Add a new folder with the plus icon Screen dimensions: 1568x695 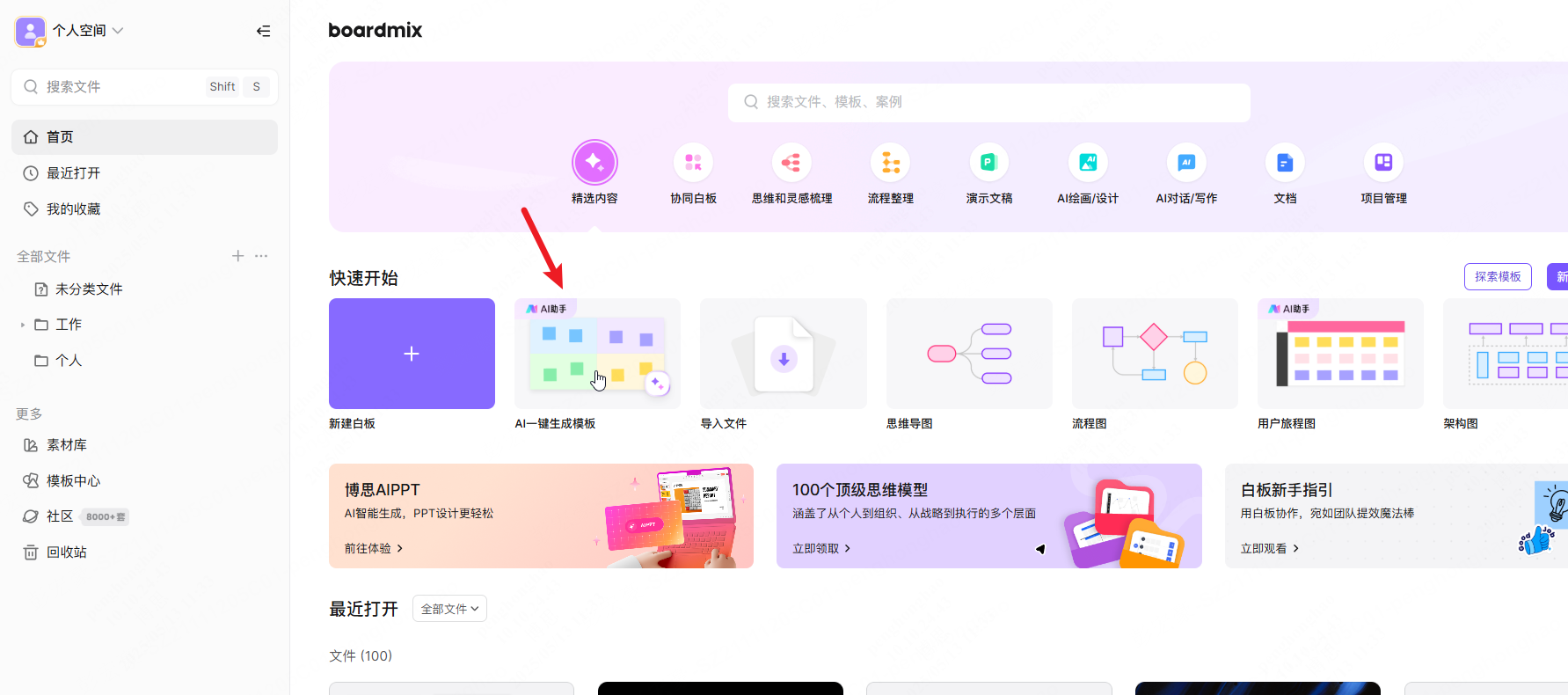[x=237, y=256]
